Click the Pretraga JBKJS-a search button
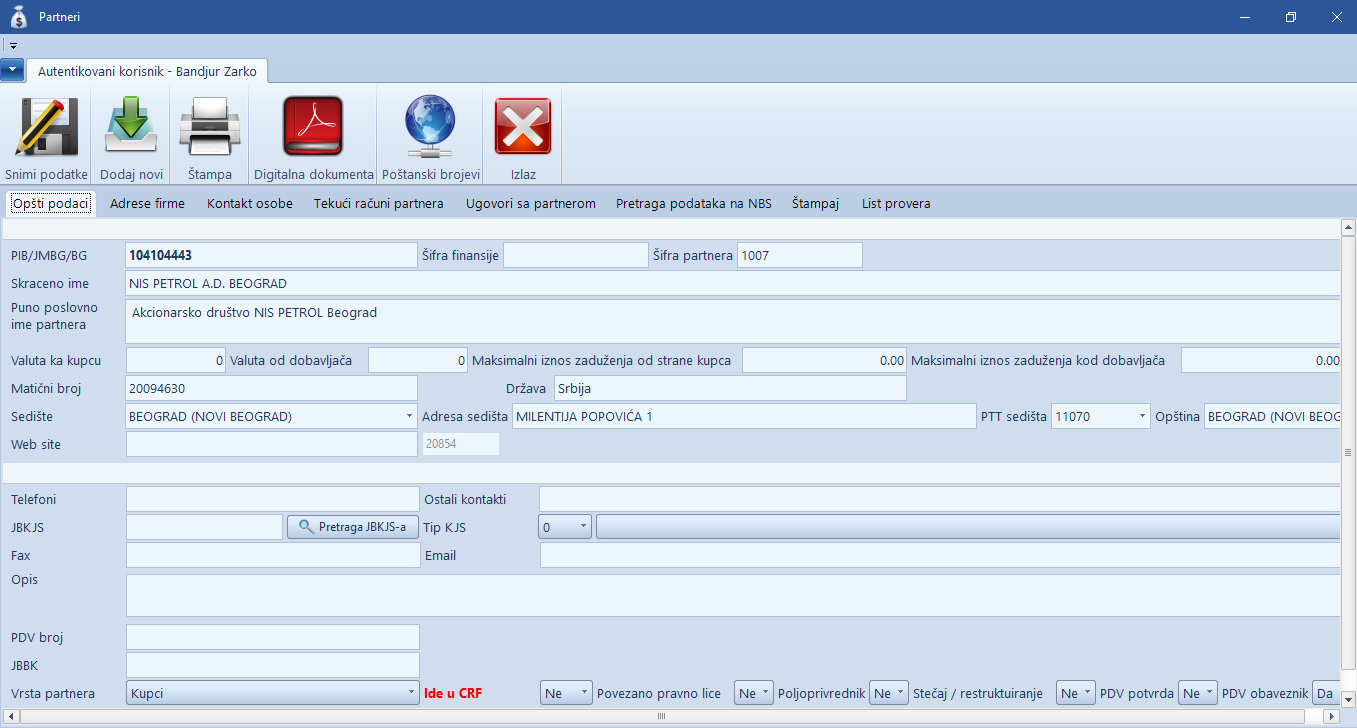The height and width of the screenshot is (728, 1357). tap(353, 526)
